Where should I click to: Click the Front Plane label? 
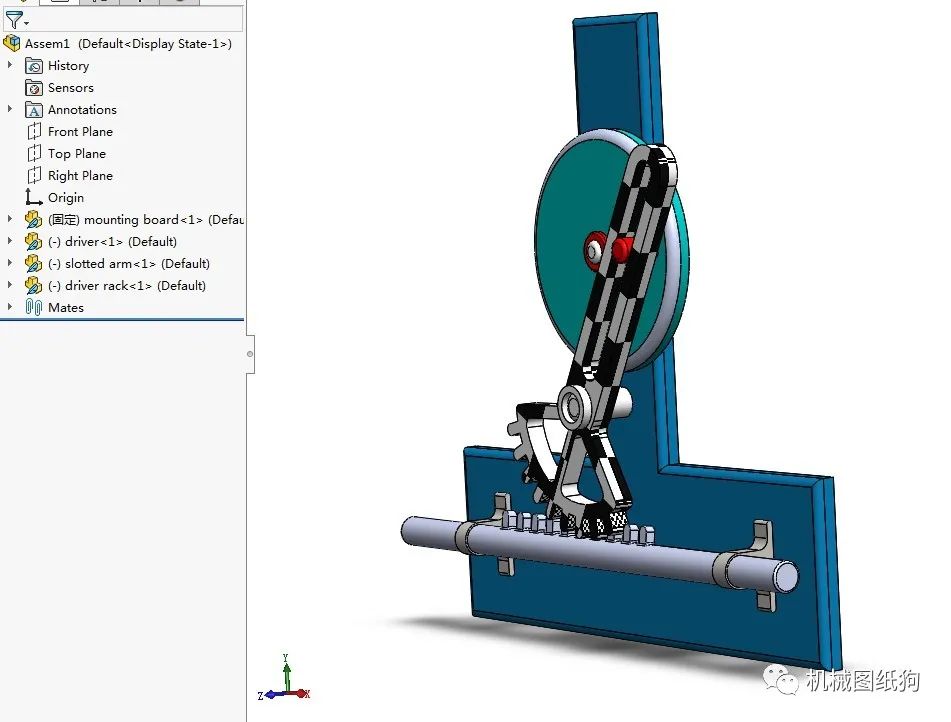click(81, 132)
